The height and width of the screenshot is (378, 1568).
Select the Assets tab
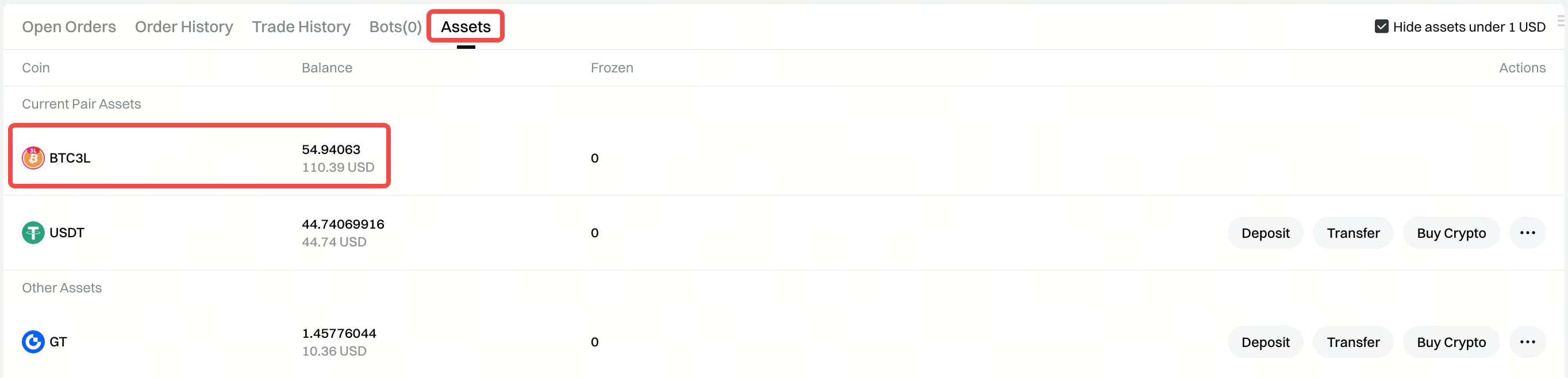pyautogui.click(x=466, y=27)
